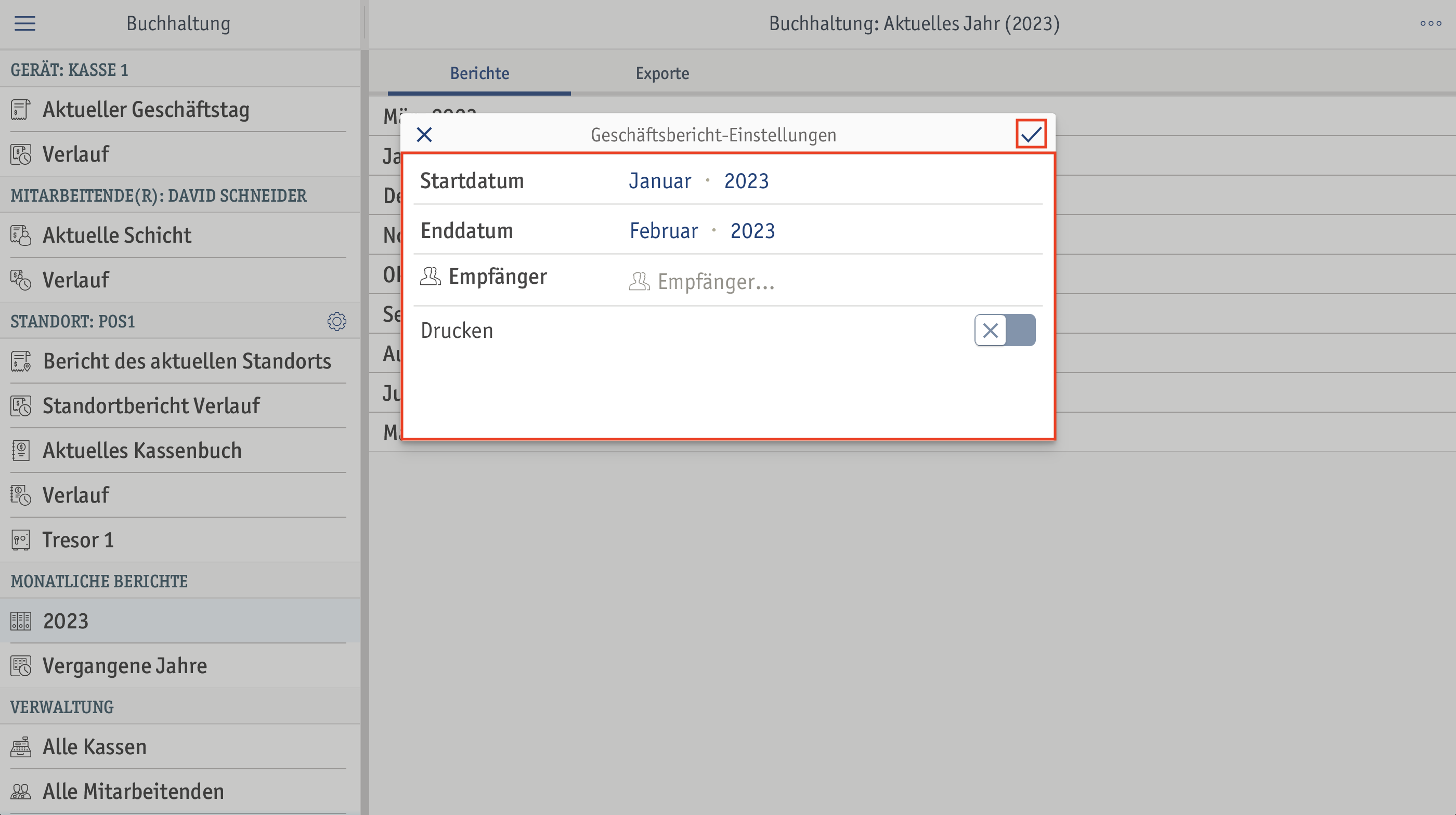Open the hamburger menu in Buchhaltung header
The width and height of the screenshot is (1456, 815).
pyautogui.click(x=25, y=23)
